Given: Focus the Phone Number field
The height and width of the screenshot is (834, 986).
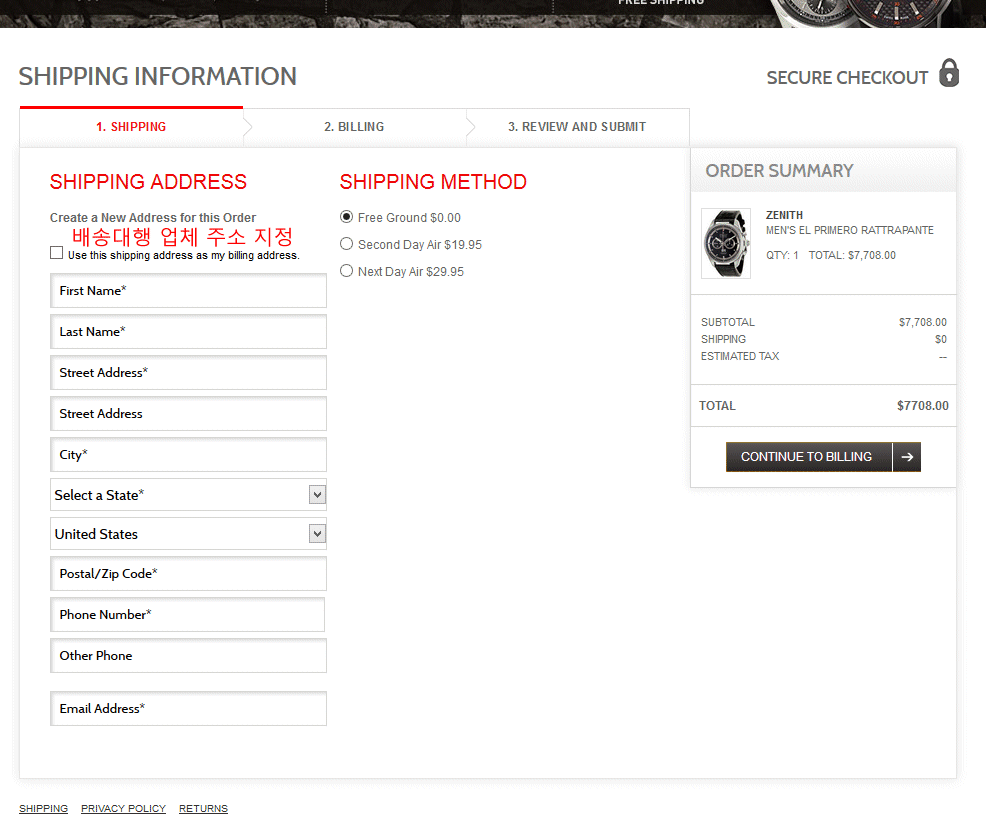Looking at the screenshot, I should point(188,615).
